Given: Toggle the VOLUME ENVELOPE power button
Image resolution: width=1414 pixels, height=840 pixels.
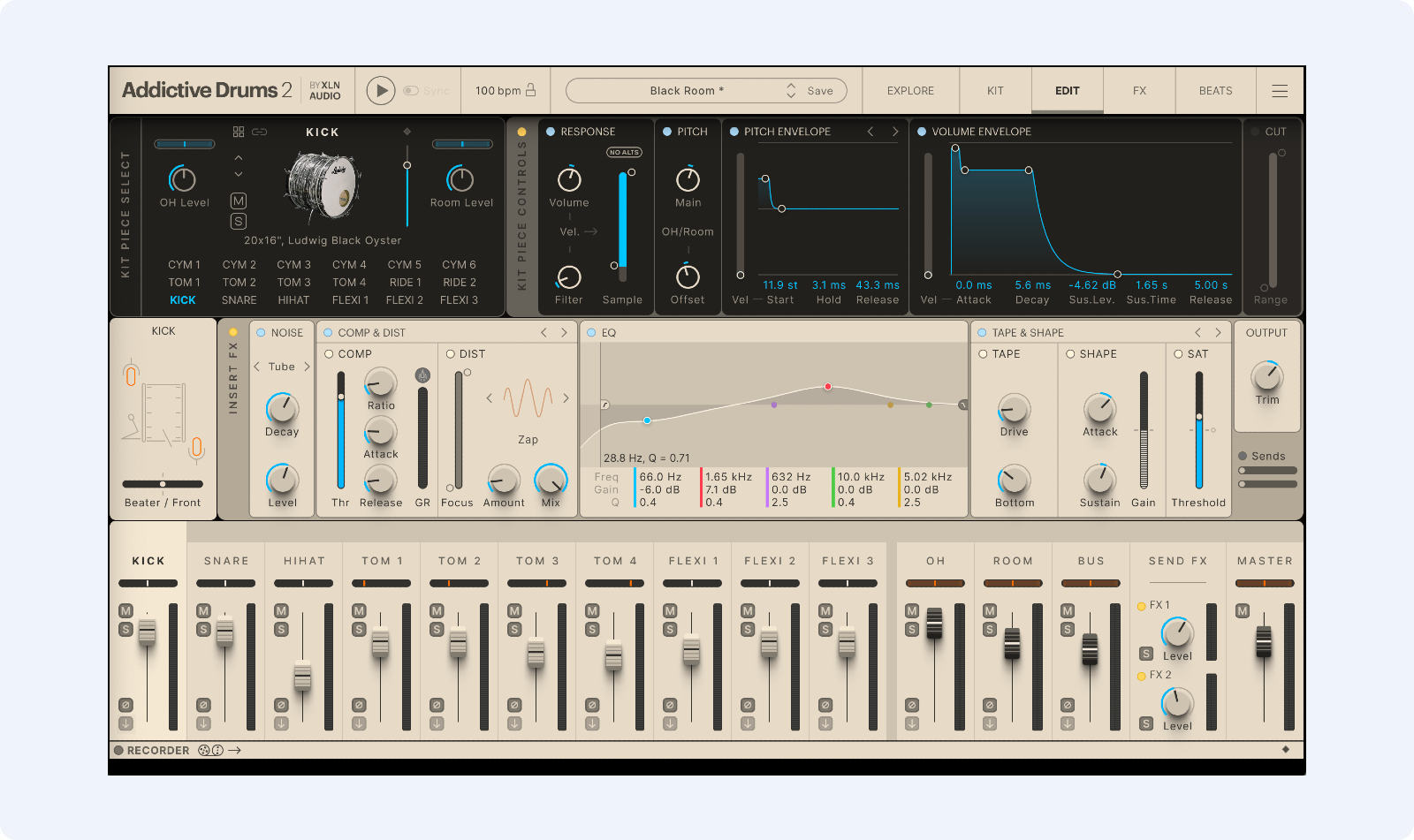Looking at the screenshot, I should coord(922,132).
